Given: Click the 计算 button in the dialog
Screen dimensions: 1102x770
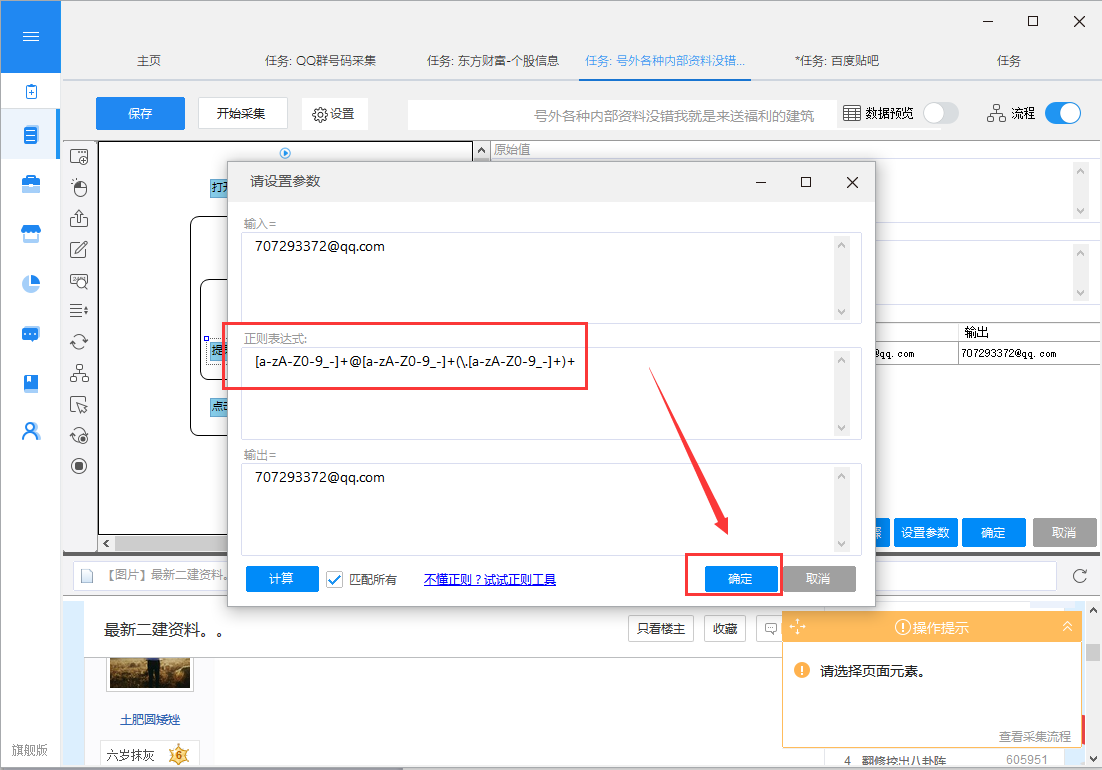Looking at the screenshot, I should [x=282, y=579].
